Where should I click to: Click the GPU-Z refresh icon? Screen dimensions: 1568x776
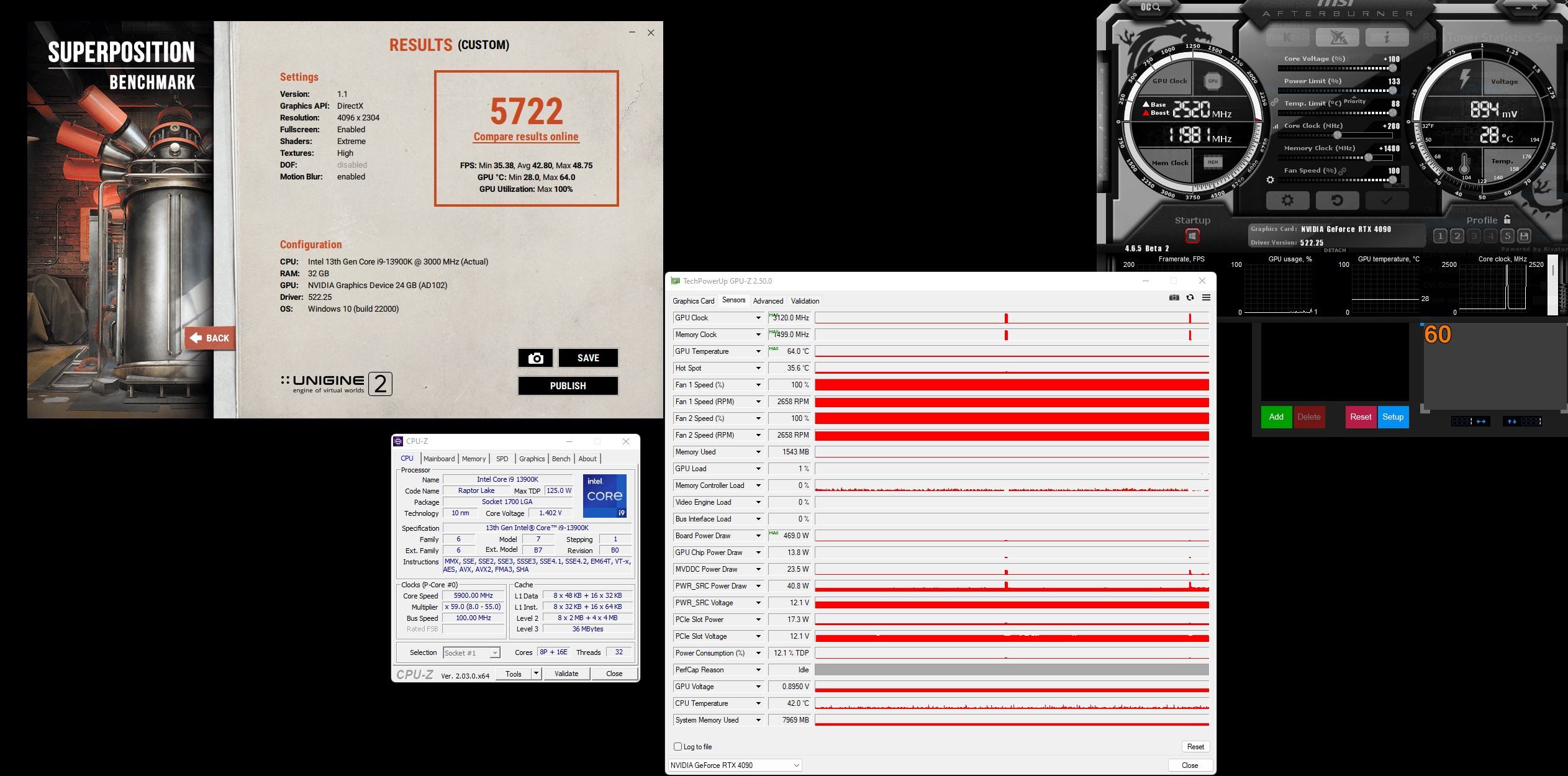click(x=1190, y=297)
